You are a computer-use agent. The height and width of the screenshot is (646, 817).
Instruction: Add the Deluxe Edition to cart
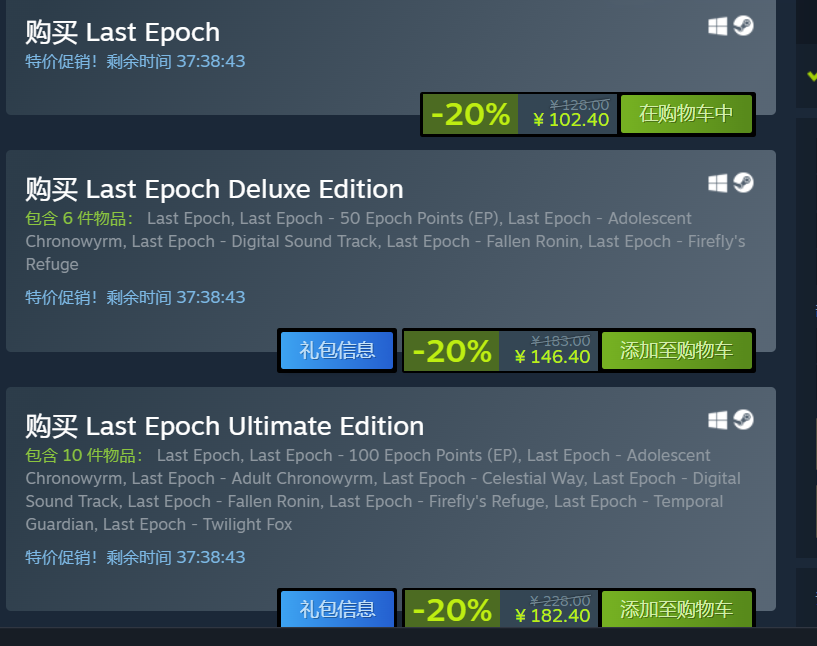676,350
